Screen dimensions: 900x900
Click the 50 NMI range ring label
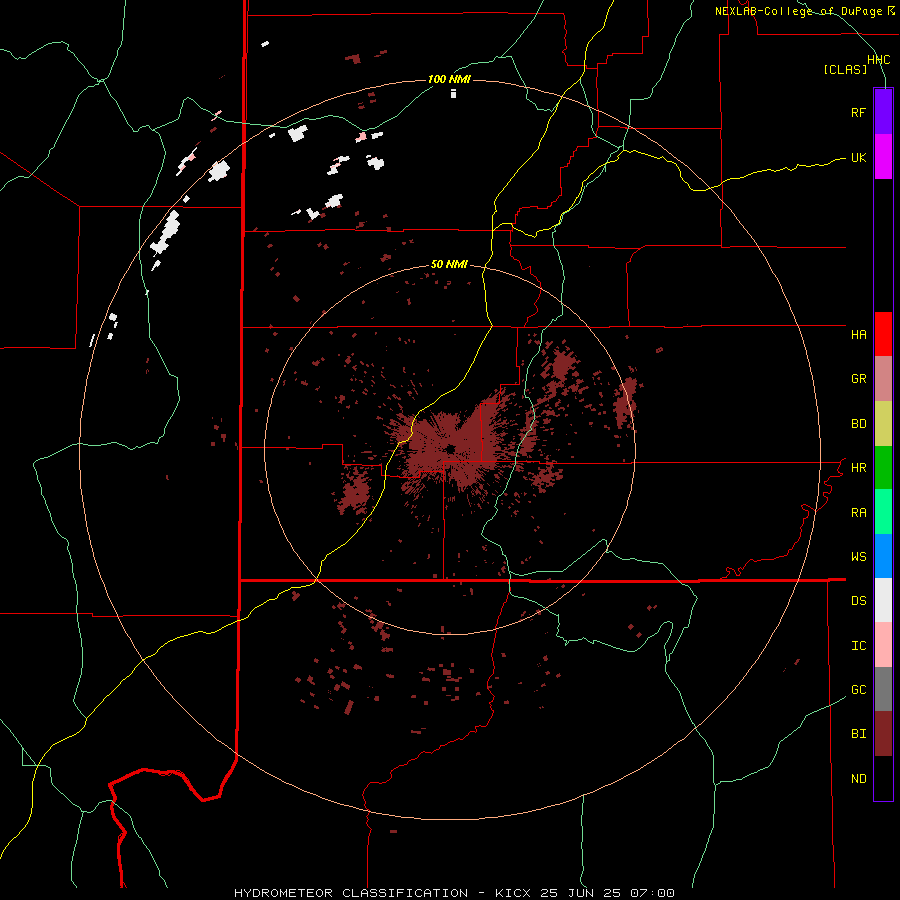pos(449,265)
